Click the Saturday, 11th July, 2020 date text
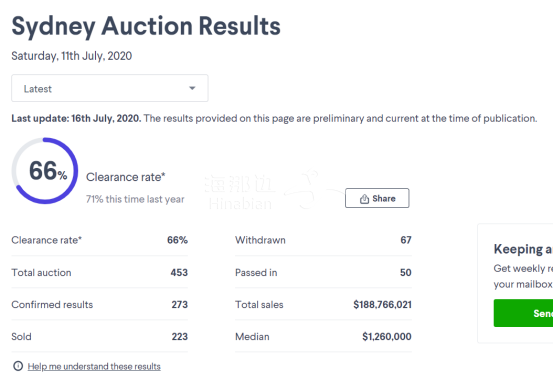This screenshot has height=380, width=554. pos(71,56)
